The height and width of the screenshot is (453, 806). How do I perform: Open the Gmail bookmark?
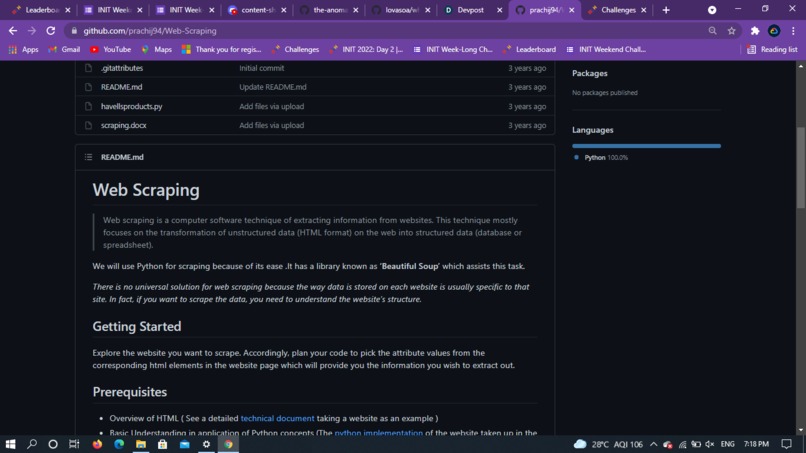coord(64,49)
